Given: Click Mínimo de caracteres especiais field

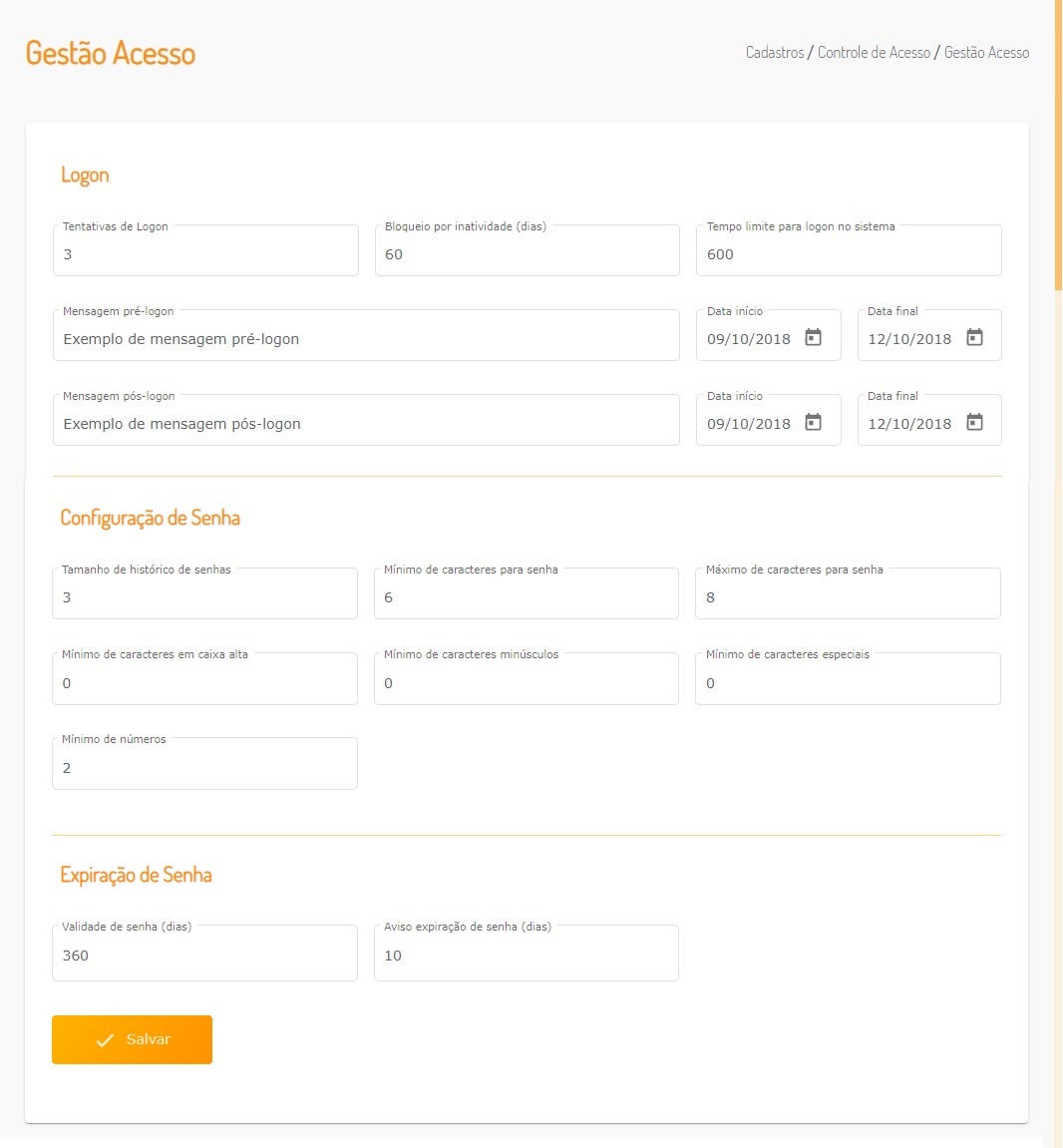Looking at the screenshot, I should point(848,683).
